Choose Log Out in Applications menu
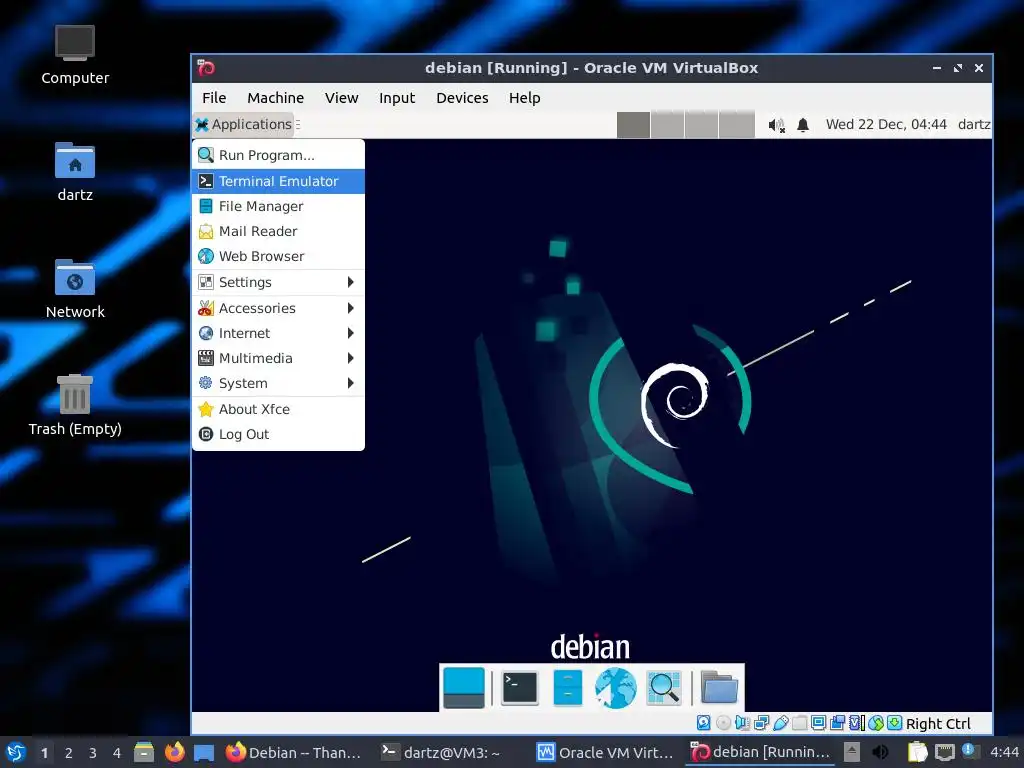This screenshot has width=1024, height=768. [x=278, y=434]
